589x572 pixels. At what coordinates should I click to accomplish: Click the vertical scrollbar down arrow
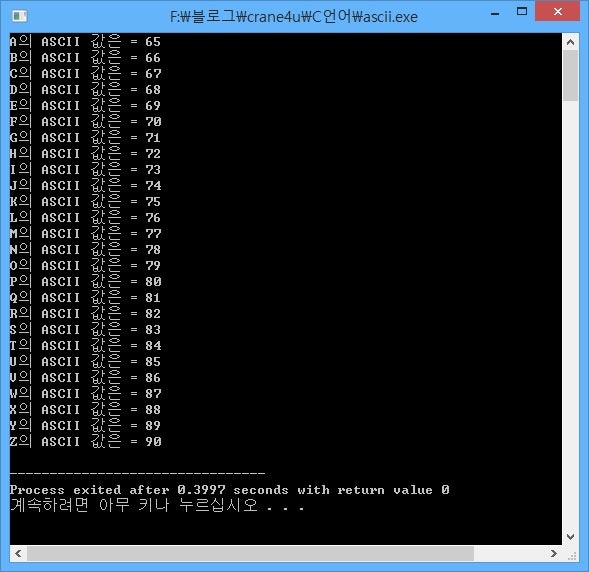(x=570, y=536)
